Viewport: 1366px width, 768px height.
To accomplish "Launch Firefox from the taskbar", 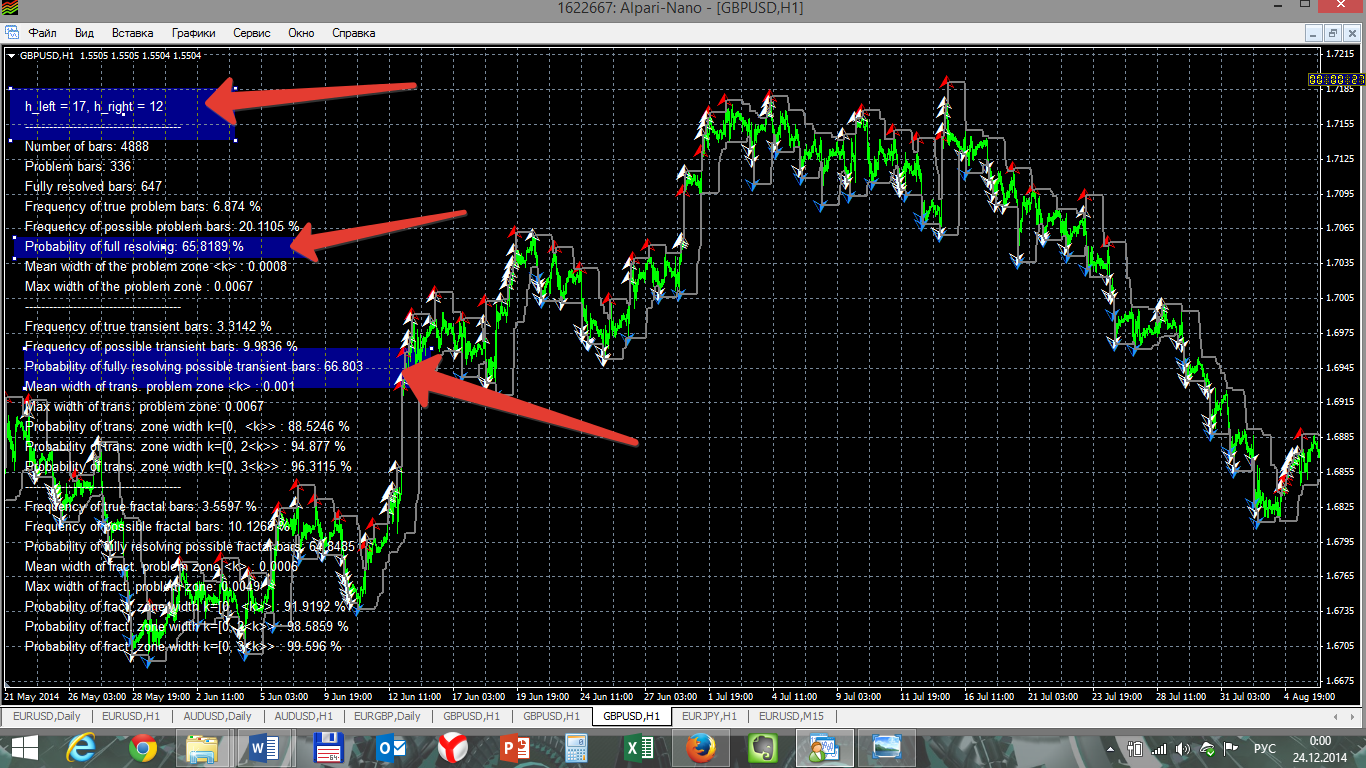I will pos(700,748).
